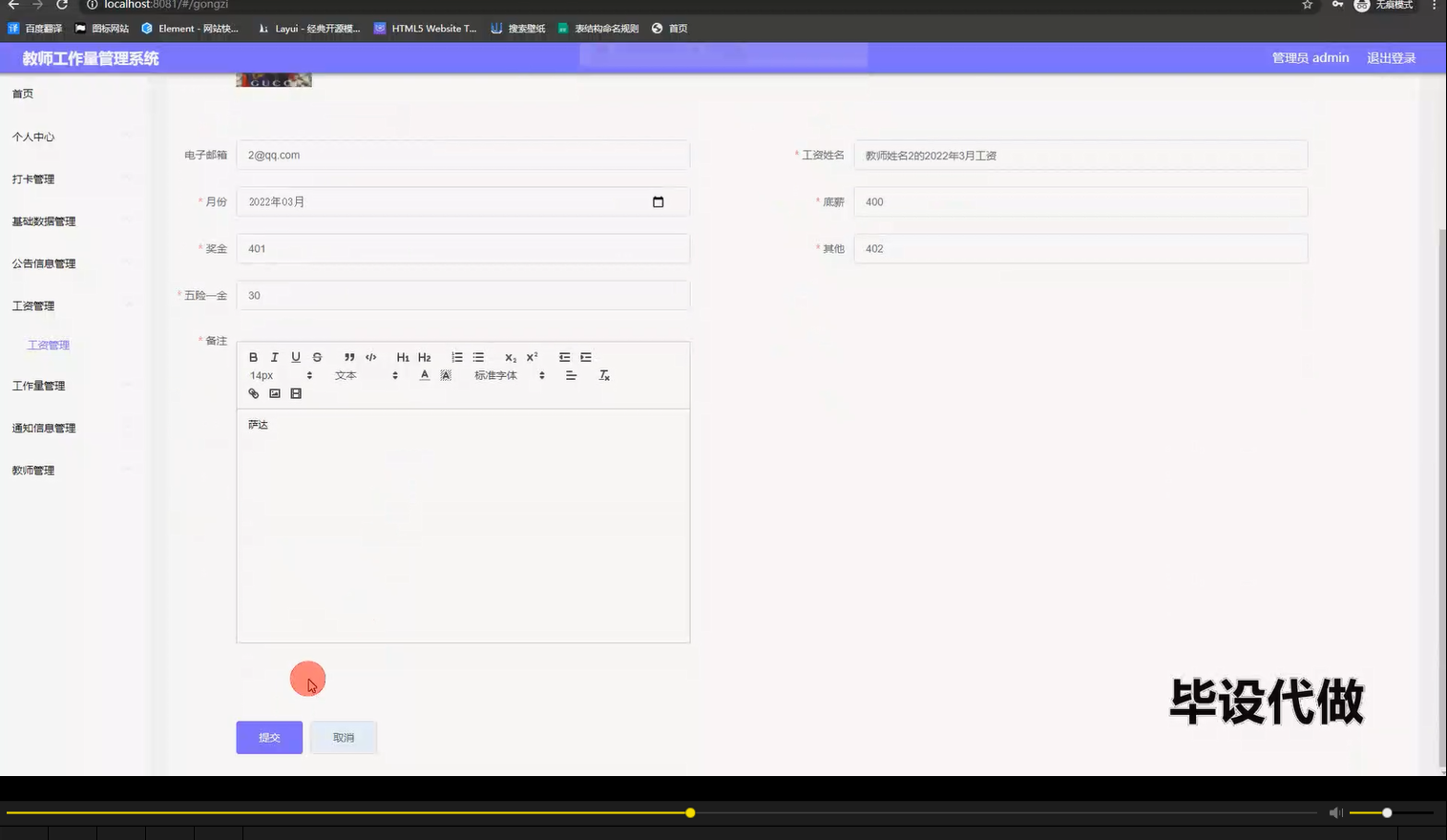The width and height of the screenshot is (1447, 840).
Task: Focus the 工资姓名 field
Action: (x=1080, y=155)
